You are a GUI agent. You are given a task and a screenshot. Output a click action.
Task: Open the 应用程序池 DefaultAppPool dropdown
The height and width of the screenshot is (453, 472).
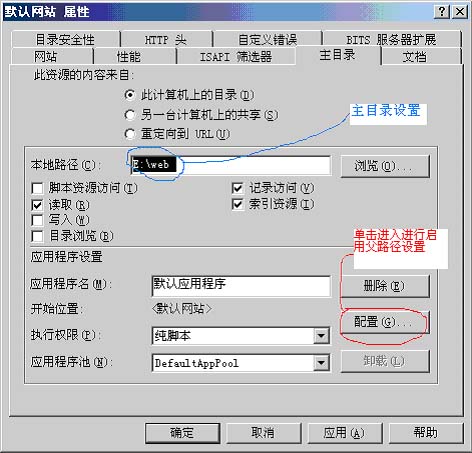click(321, 363)
